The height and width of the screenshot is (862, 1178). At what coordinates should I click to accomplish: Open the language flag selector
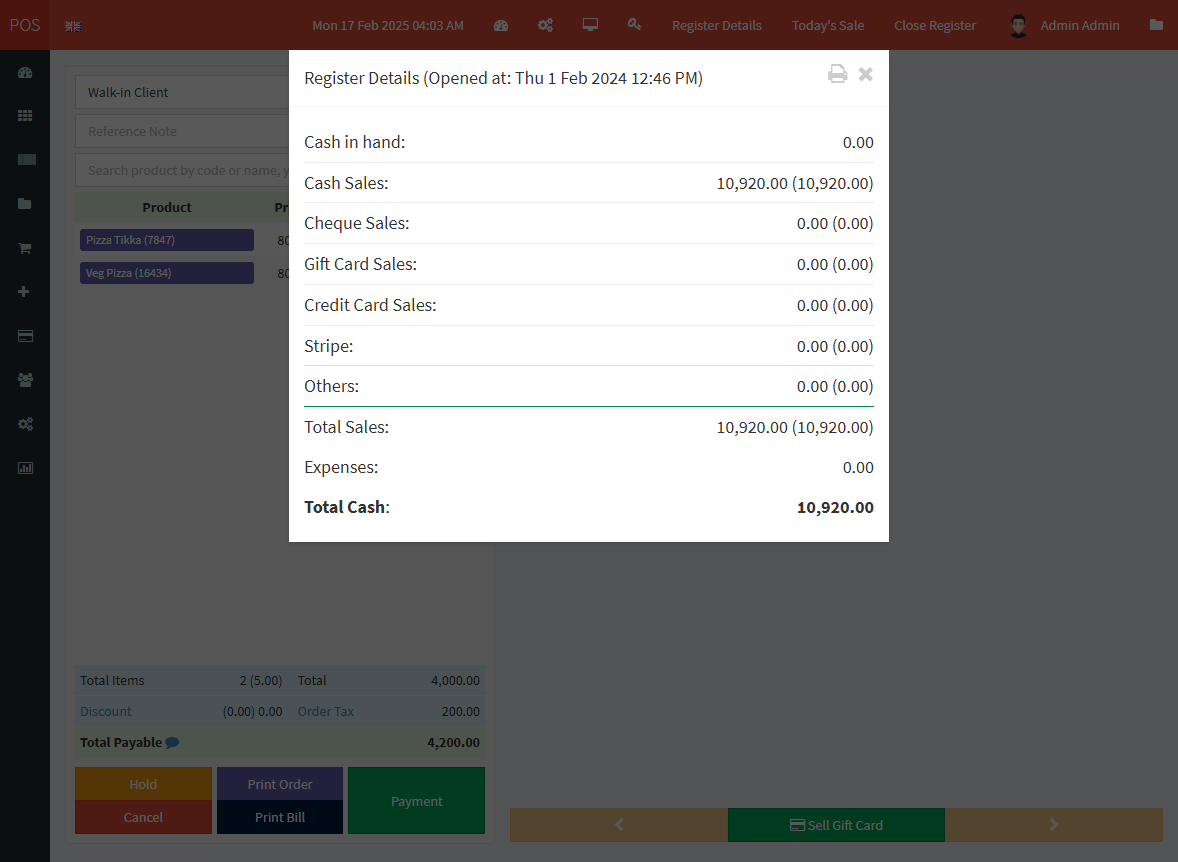pyautogui.click(x=73, y=26)
